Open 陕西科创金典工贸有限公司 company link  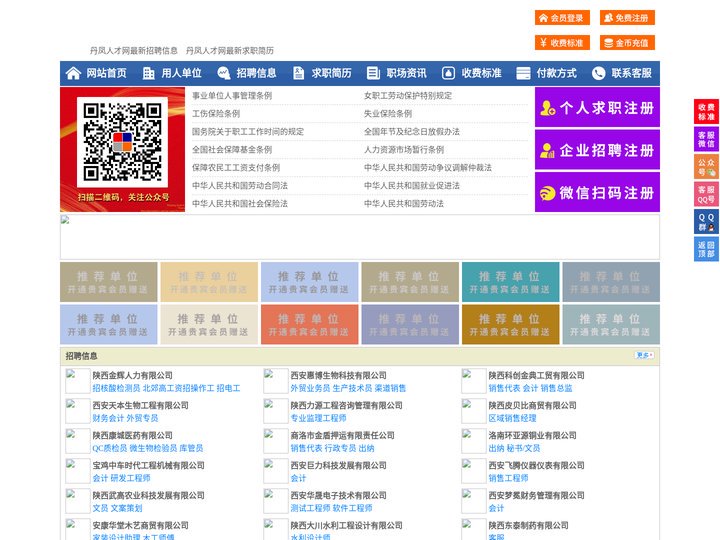[536, 375]
